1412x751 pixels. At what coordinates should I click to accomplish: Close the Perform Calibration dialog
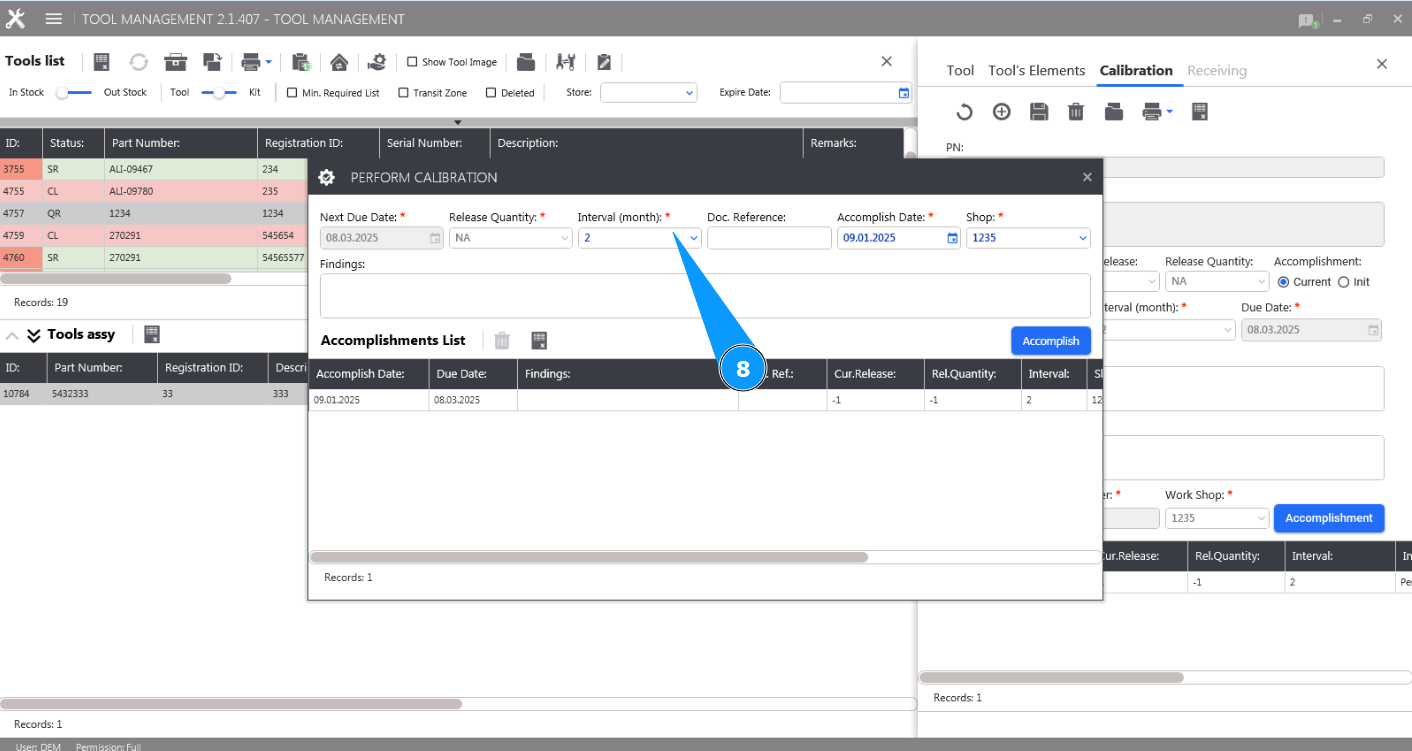click(1087, 177)
